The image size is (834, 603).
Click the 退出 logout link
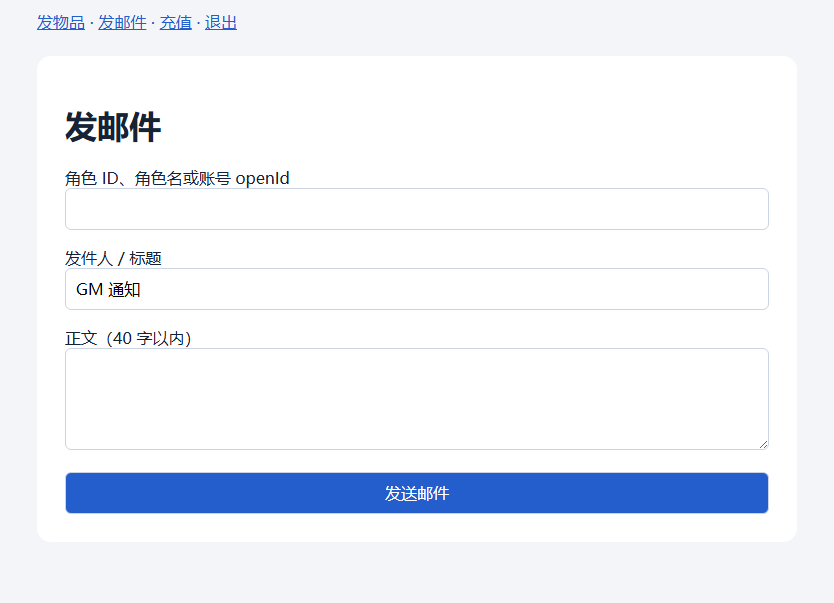pyautogui.click(x=221, y=23)
